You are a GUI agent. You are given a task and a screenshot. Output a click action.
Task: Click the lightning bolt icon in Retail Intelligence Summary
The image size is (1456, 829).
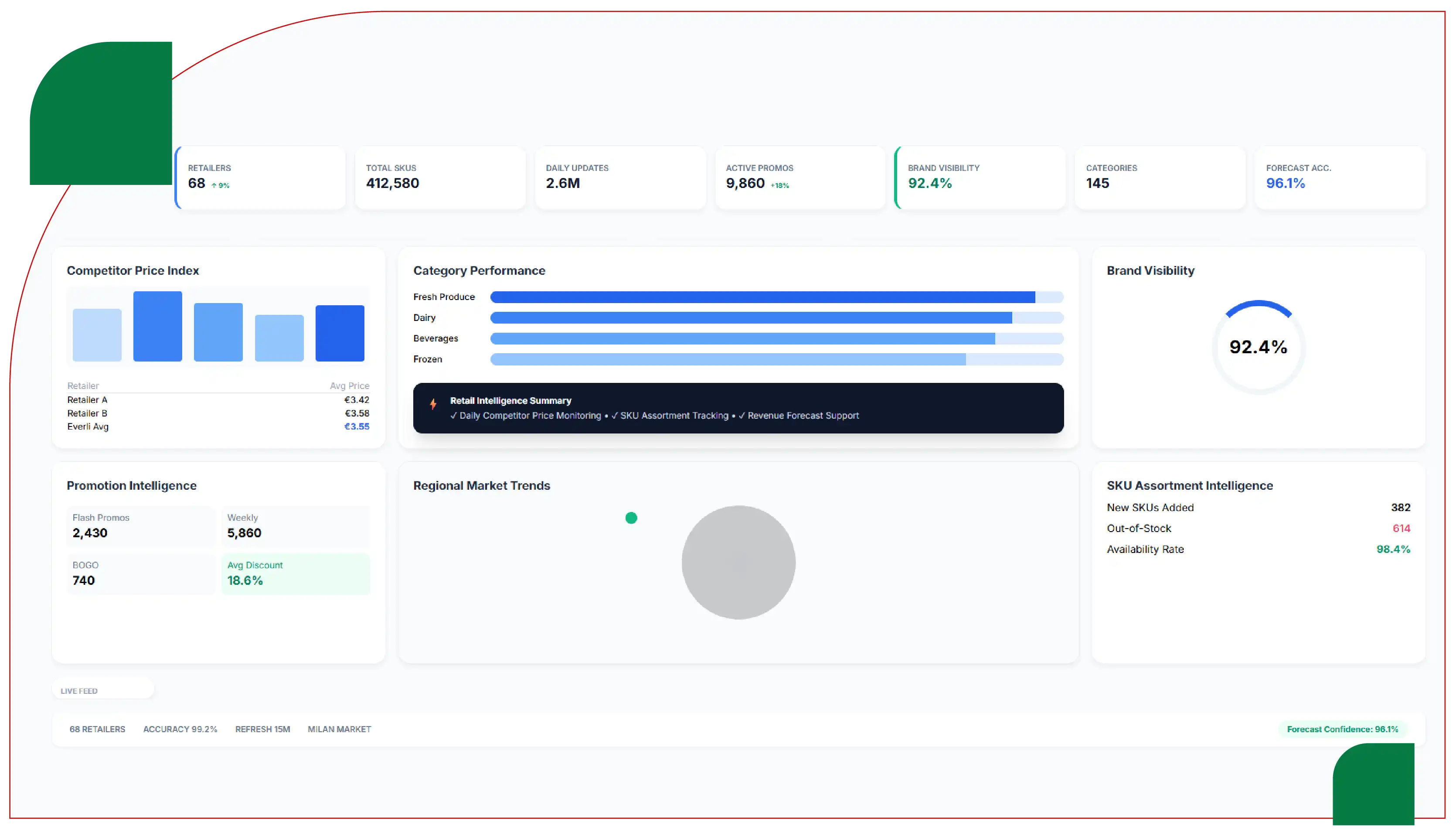tap(433, 404)
